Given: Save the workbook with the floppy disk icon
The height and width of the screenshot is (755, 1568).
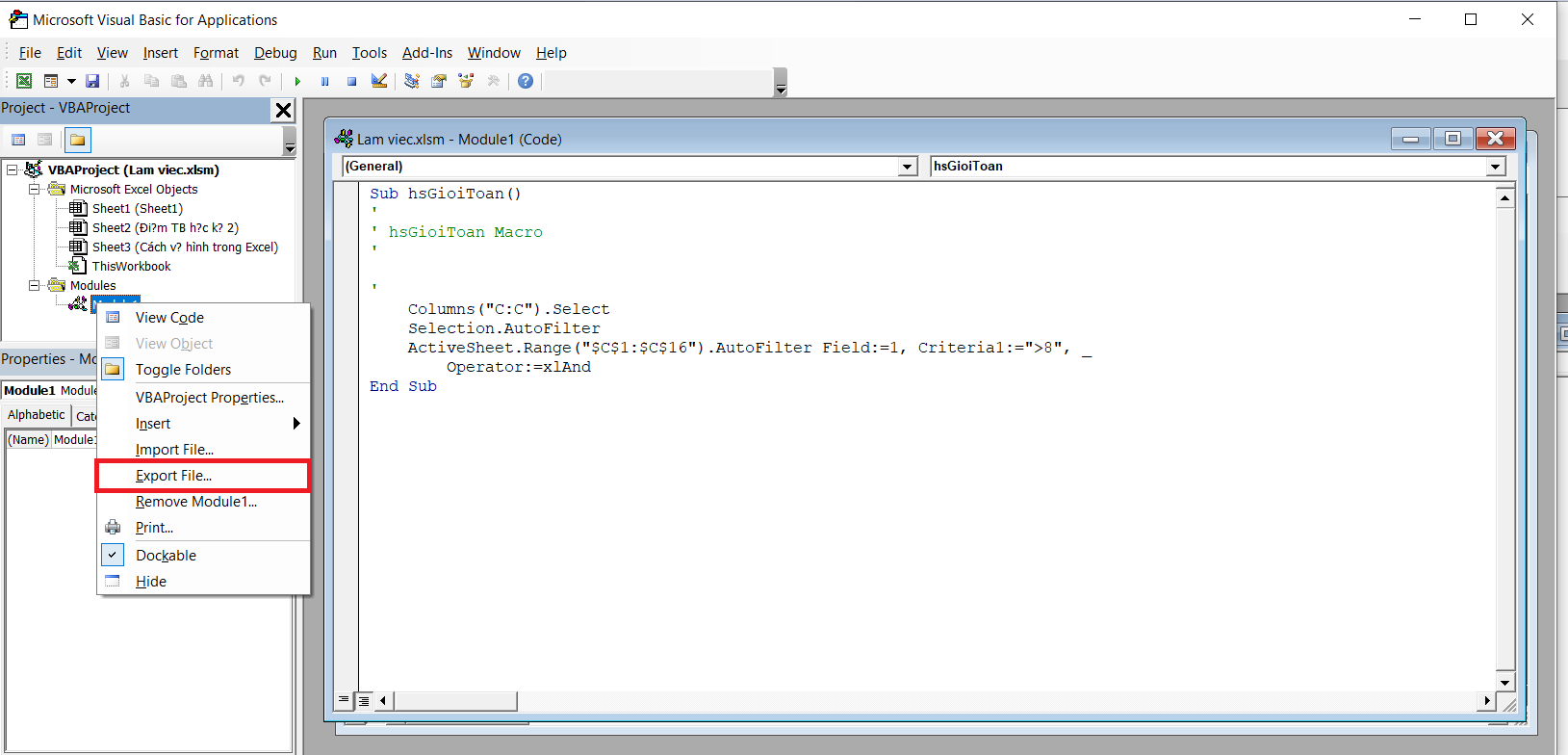Looking at the screenshot, I should point(92,81).
